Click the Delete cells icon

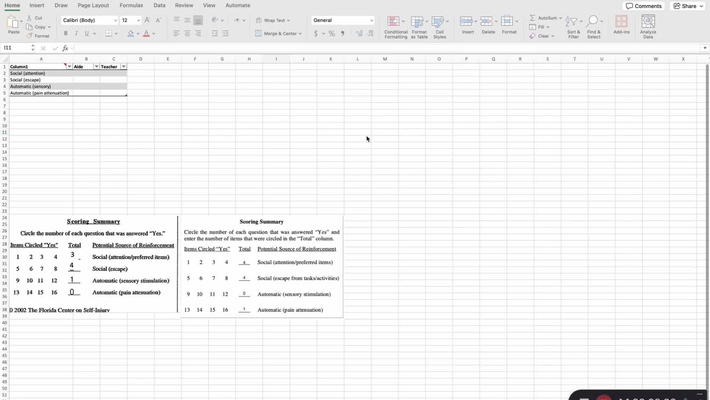486,21
